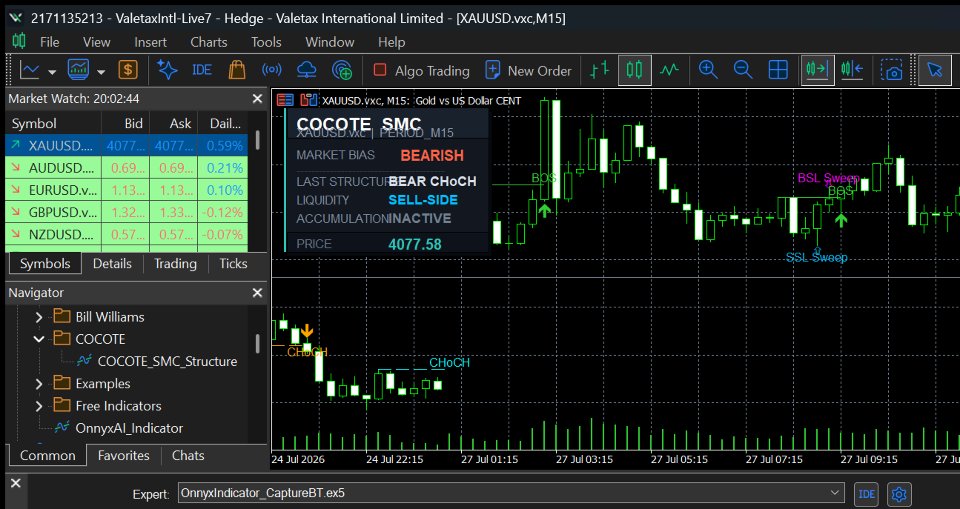Open the AI assistant sparkle icon
The height and width of the screenshot is (509, 960).
pyautogui.click(x=167, y=70)
